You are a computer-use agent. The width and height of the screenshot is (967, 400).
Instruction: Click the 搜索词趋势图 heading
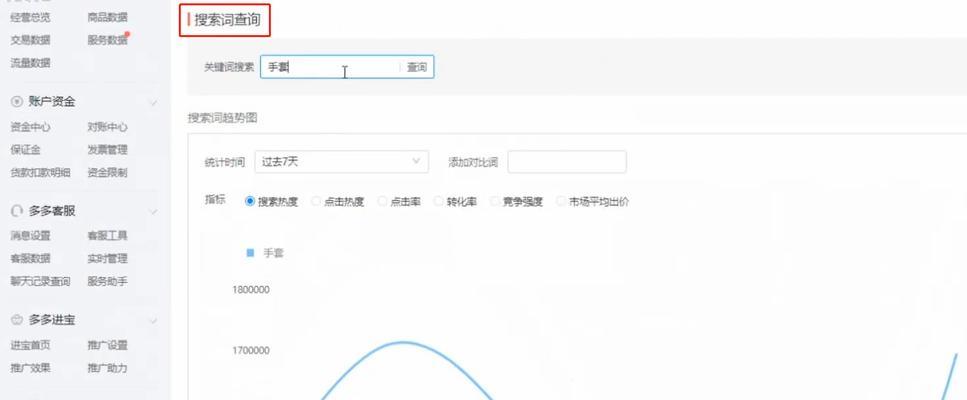pos(222,118)
